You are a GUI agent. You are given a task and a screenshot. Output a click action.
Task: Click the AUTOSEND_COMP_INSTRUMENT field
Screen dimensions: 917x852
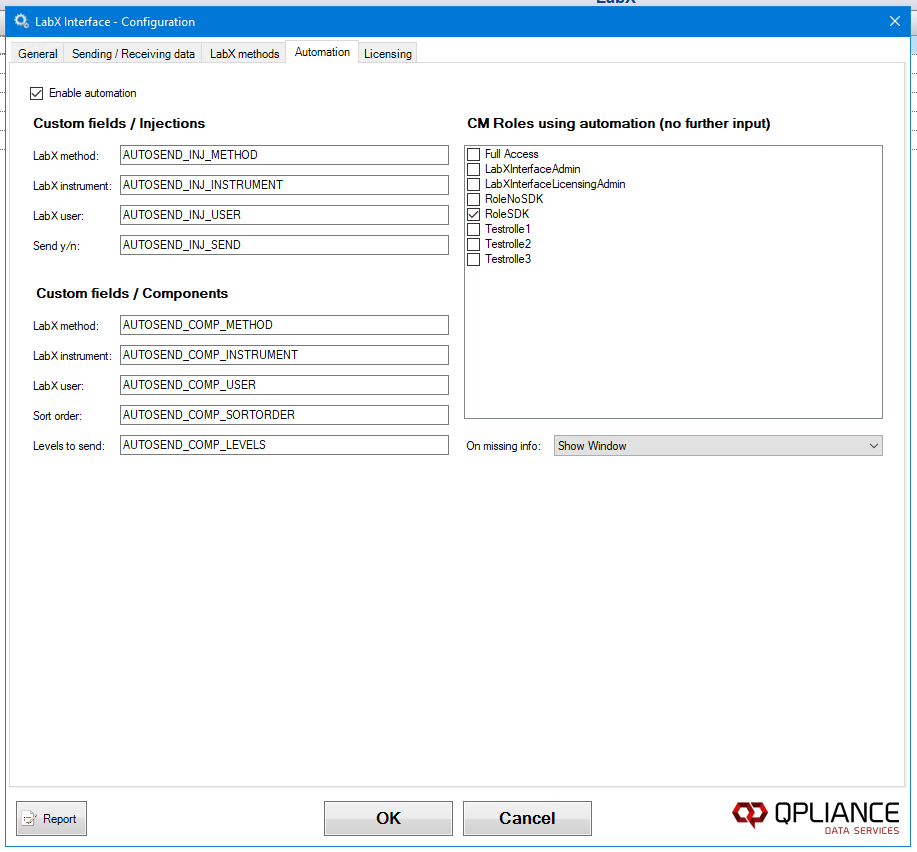pos(284,355)
